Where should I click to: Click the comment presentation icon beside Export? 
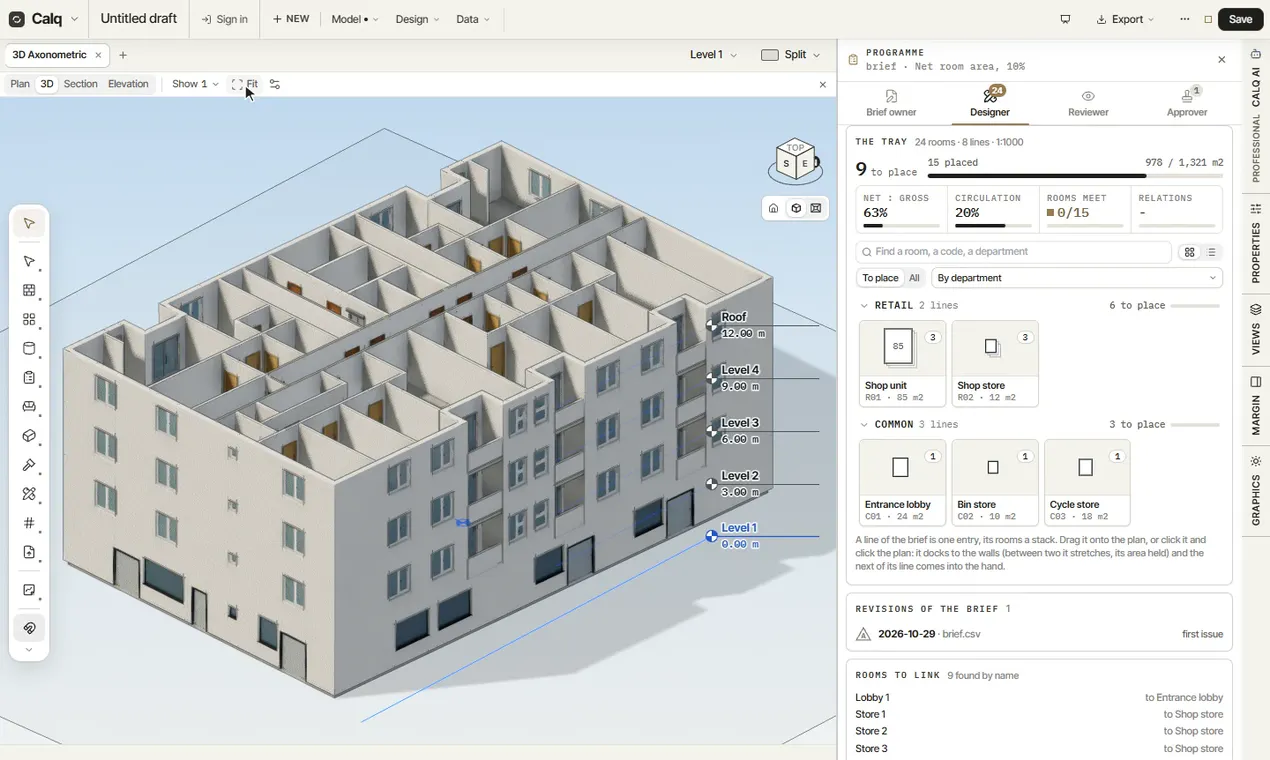1065,19
